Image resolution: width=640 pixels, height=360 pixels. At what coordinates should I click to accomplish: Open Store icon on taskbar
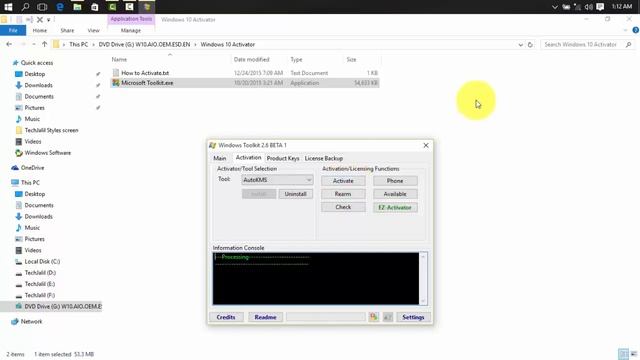95,7
